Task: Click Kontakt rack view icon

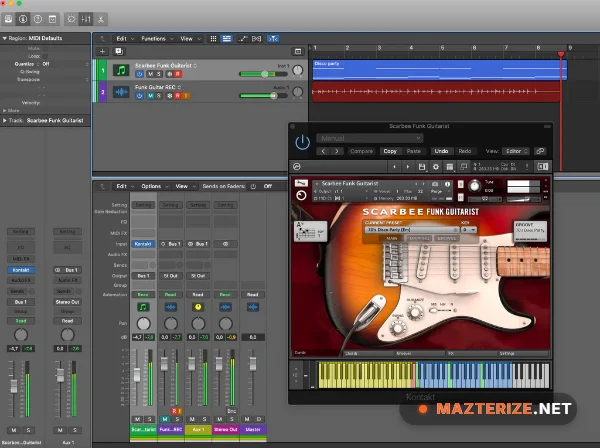Action: pyautogui.click(x=450, y=167)
